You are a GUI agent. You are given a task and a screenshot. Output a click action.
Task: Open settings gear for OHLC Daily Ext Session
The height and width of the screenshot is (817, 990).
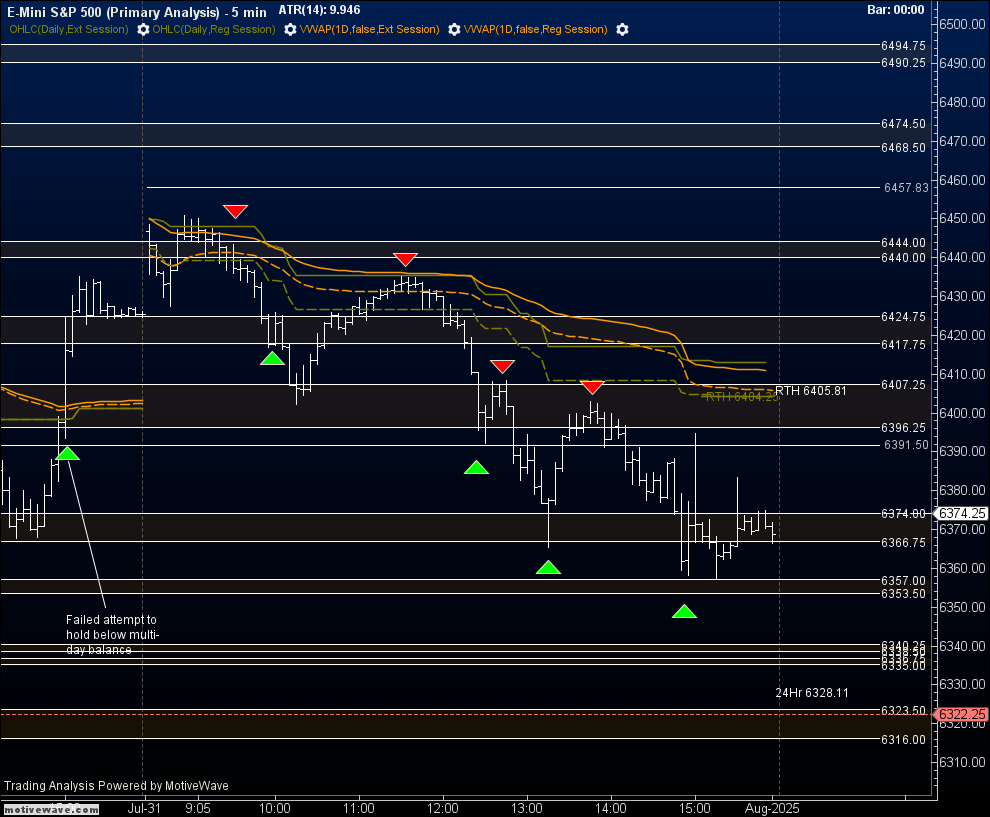coord(143,30)
